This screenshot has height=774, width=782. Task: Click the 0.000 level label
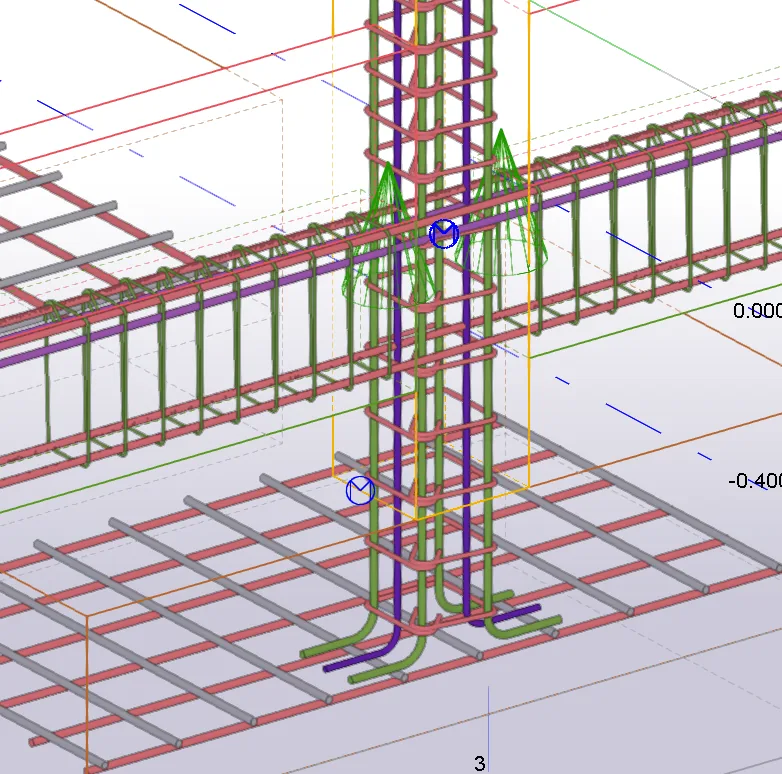point(757,311)
